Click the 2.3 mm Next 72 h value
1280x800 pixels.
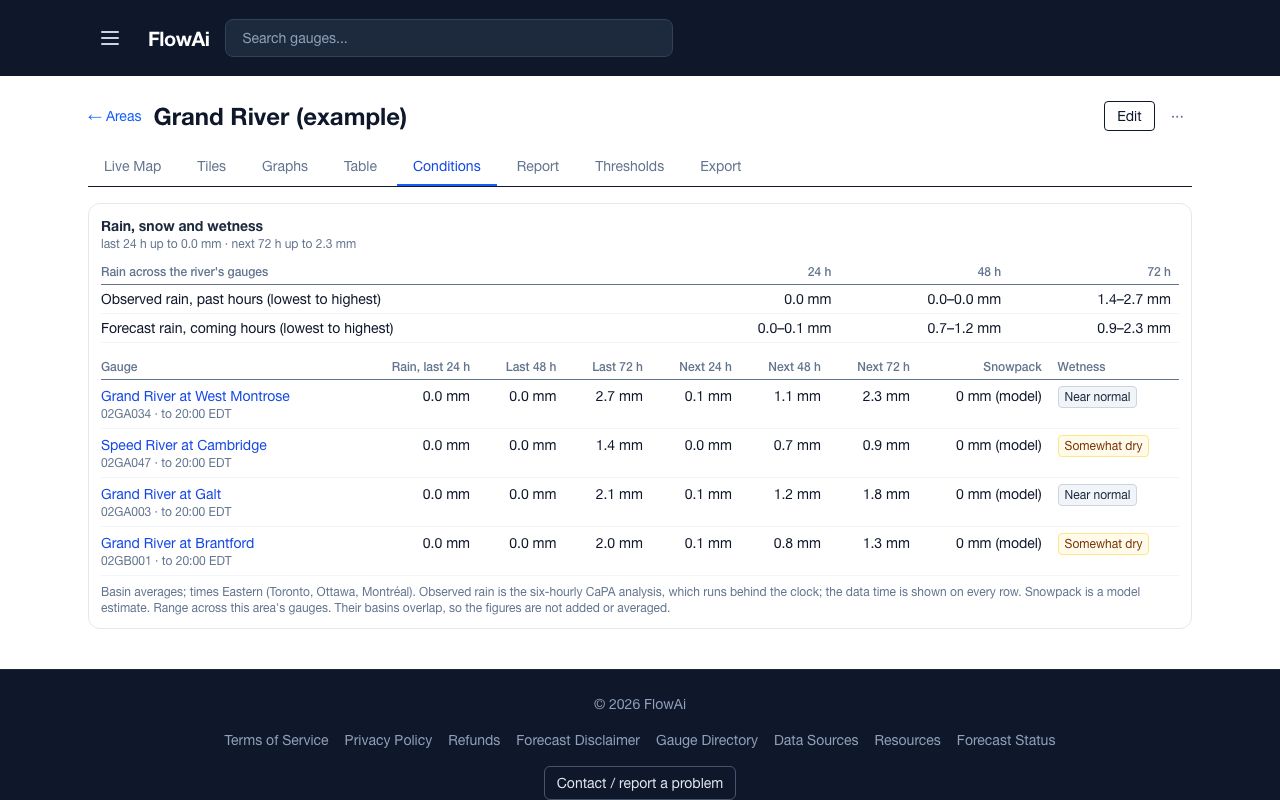(886, 396)
